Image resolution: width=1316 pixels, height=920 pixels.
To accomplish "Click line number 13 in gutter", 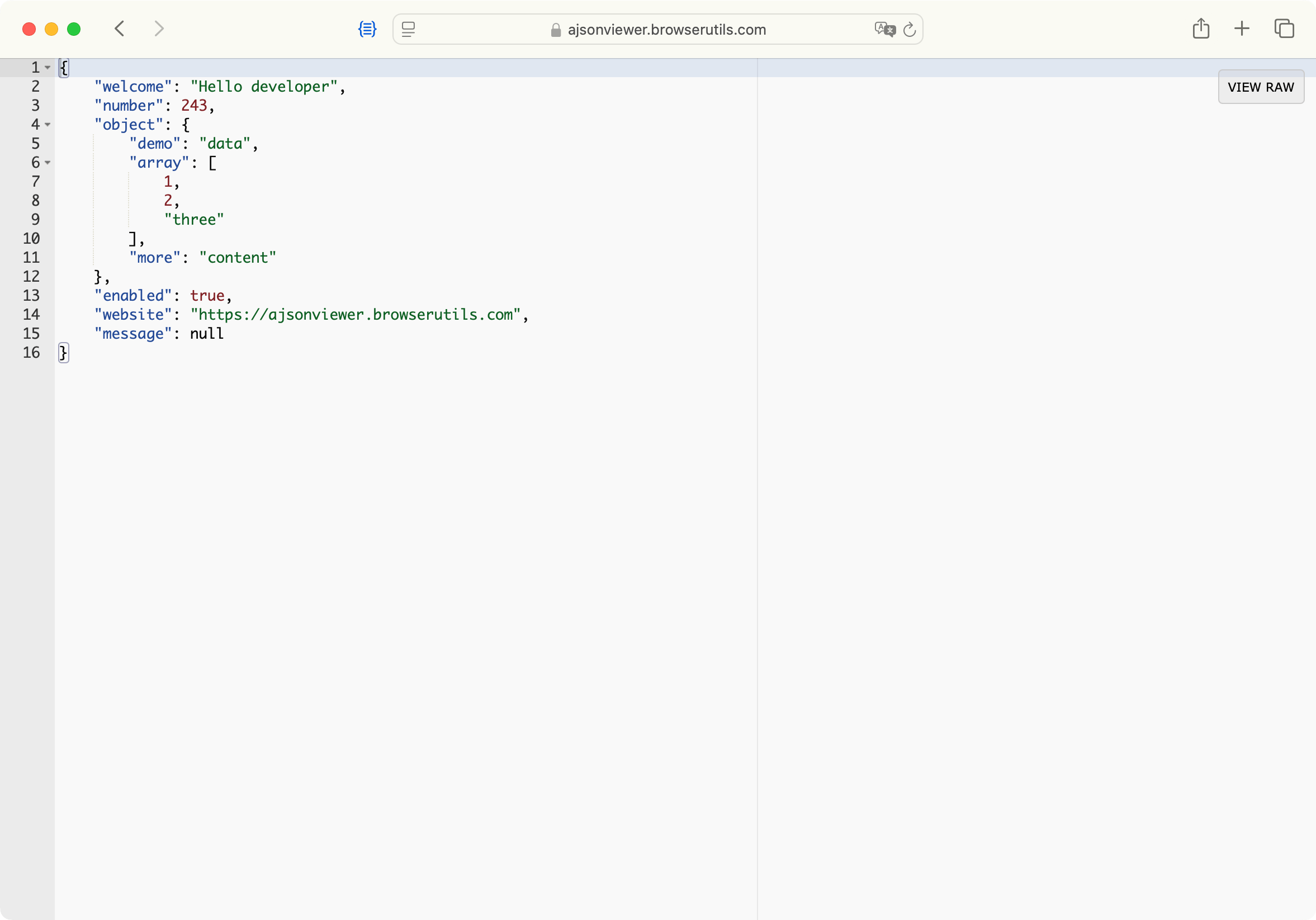I will coord(31,296).
